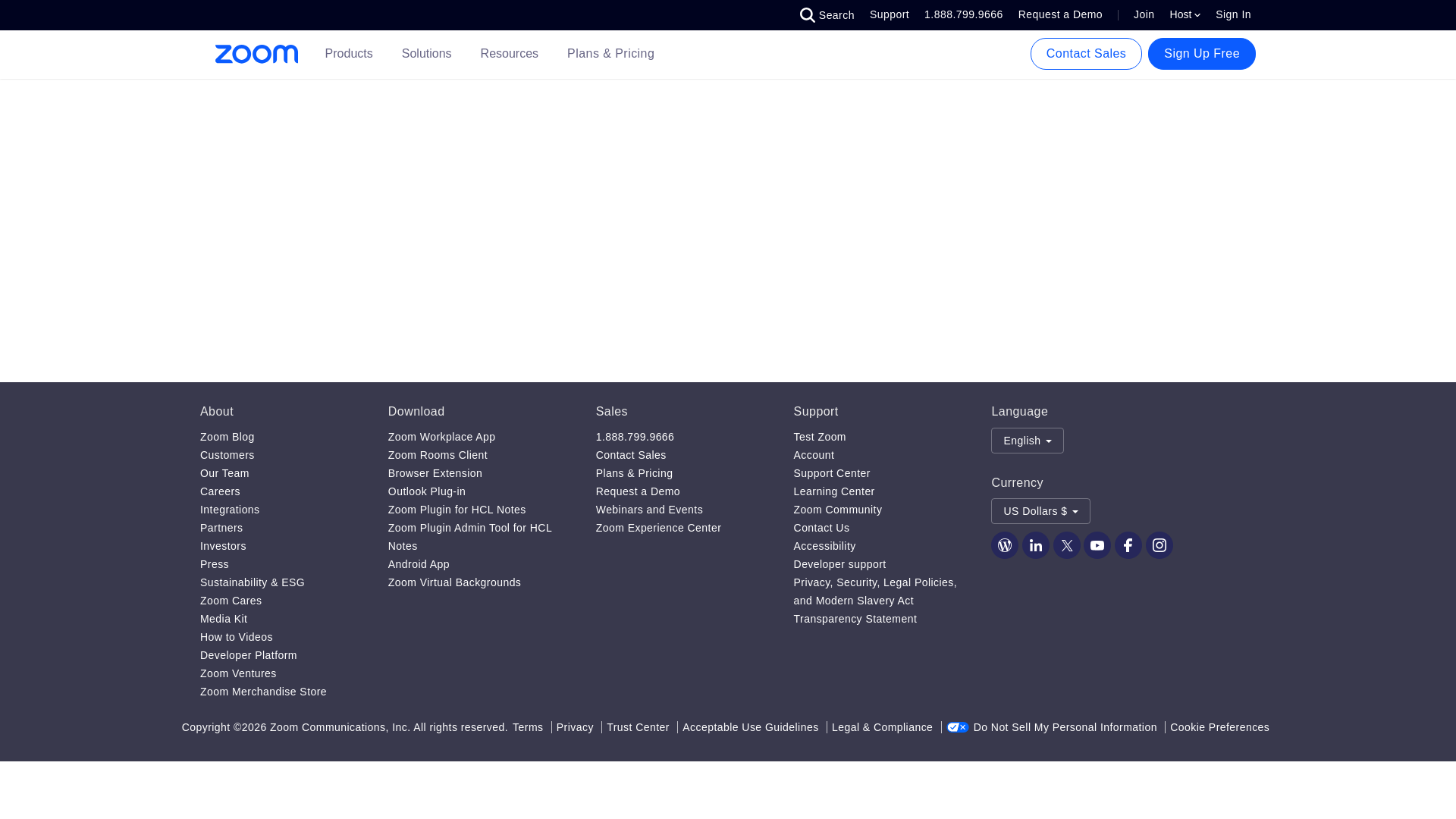The image size is (1456, 819).
Task: Click the Zoom logo in header
Action: point(256,54)
